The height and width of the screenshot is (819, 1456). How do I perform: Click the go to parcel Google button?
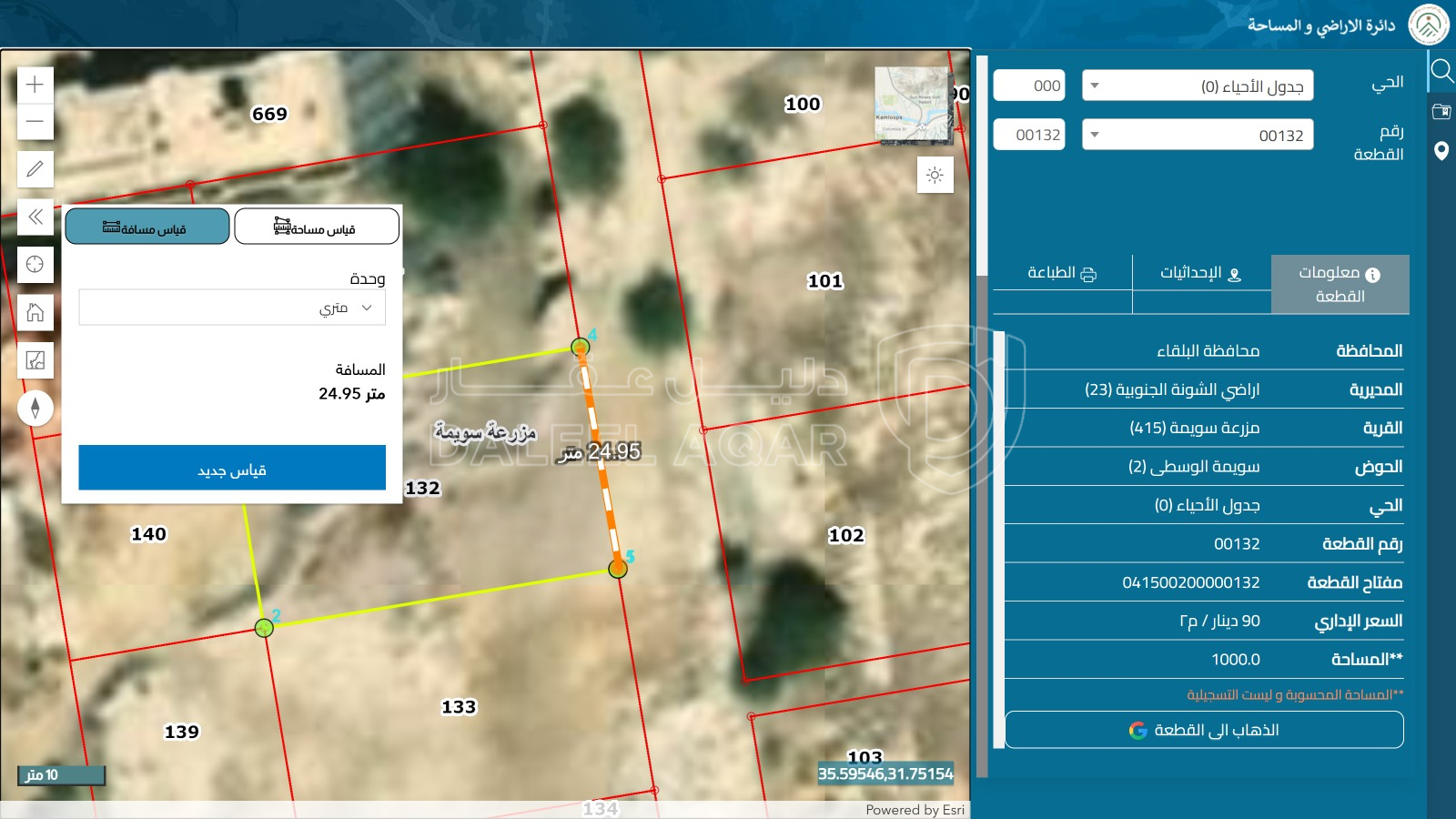[1203, 730]
